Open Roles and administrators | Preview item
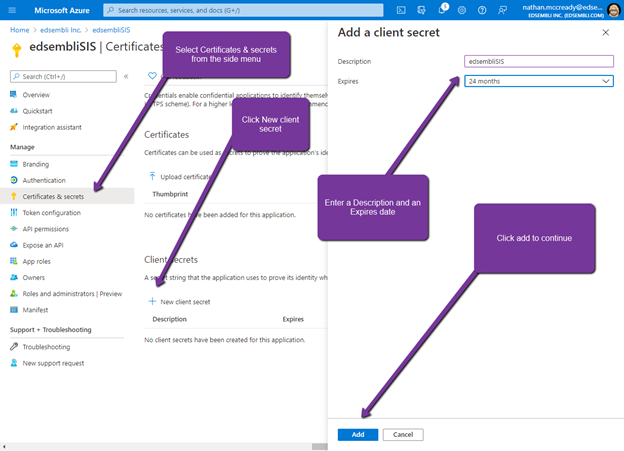The height and width of the screenshot is (451, 624). 72,294
